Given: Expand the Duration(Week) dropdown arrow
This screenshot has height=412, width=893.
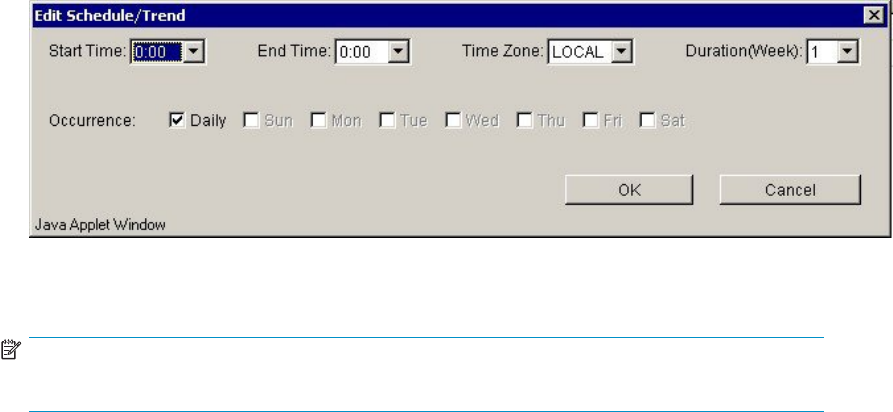Looking at the screenshot, I should 849,52.
